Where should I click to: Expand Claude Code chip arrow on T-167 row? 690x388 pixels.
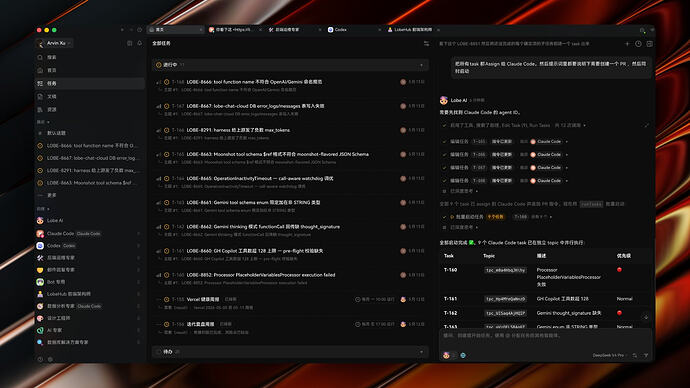[x=566, y=168]
